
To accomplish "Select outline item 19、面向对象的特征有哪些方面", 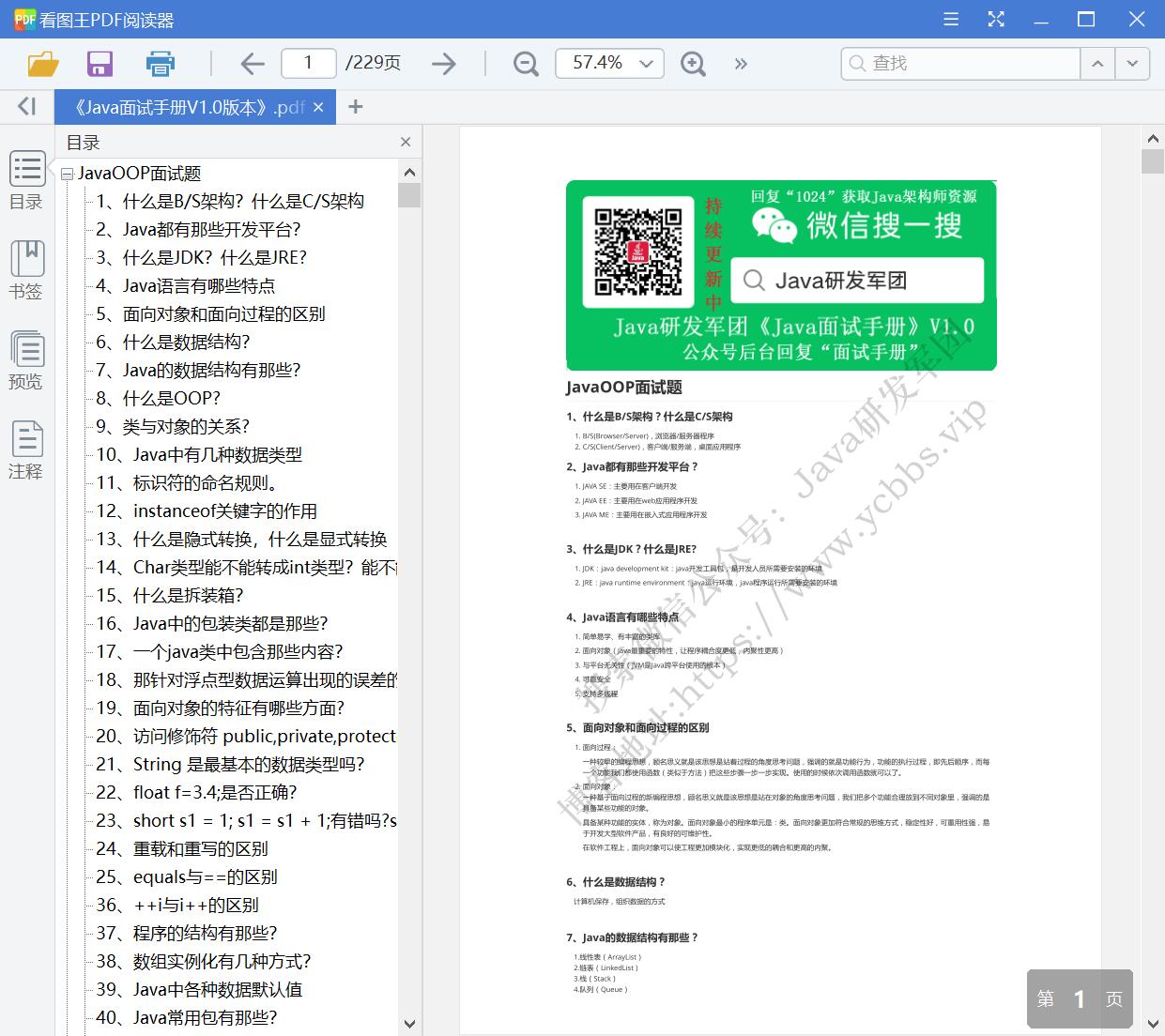I will 220,708.
